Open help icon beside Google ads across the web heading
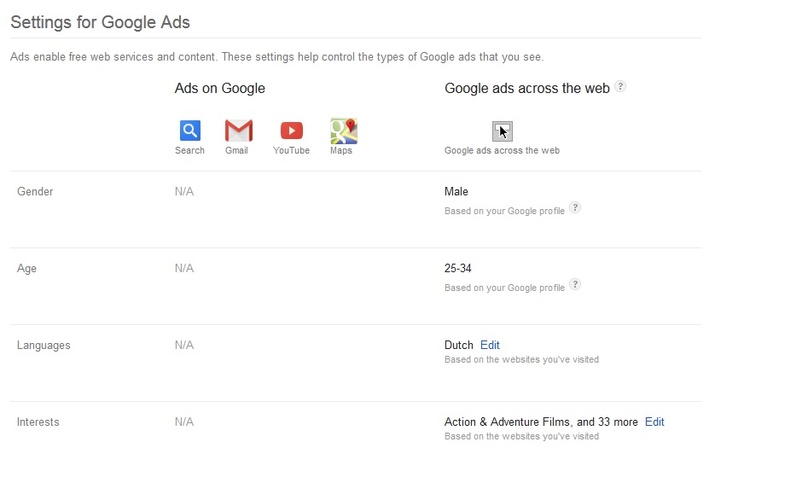The height and width of the screenshot is (477, 808). click(620, 86)
